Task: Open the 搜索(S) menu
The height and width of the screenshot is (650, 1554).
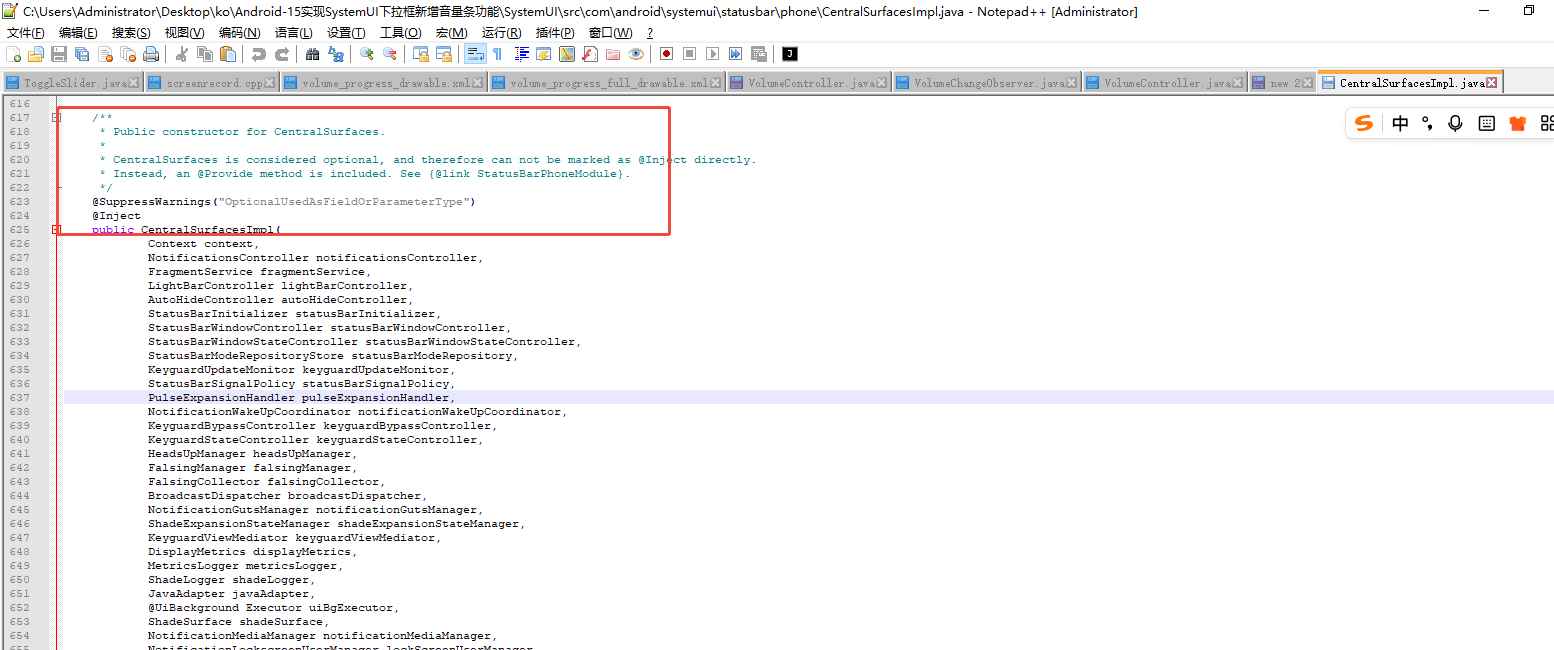Action: (x=132, y=33)
